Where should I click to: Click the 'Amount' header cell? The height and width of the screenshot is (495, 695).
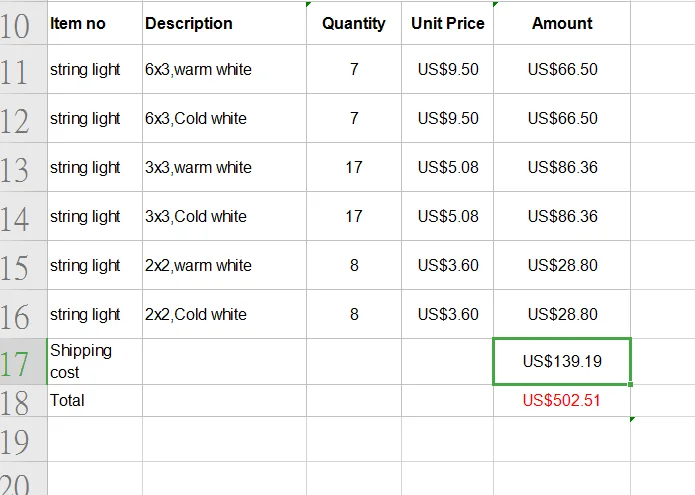(x=562, y=23)
